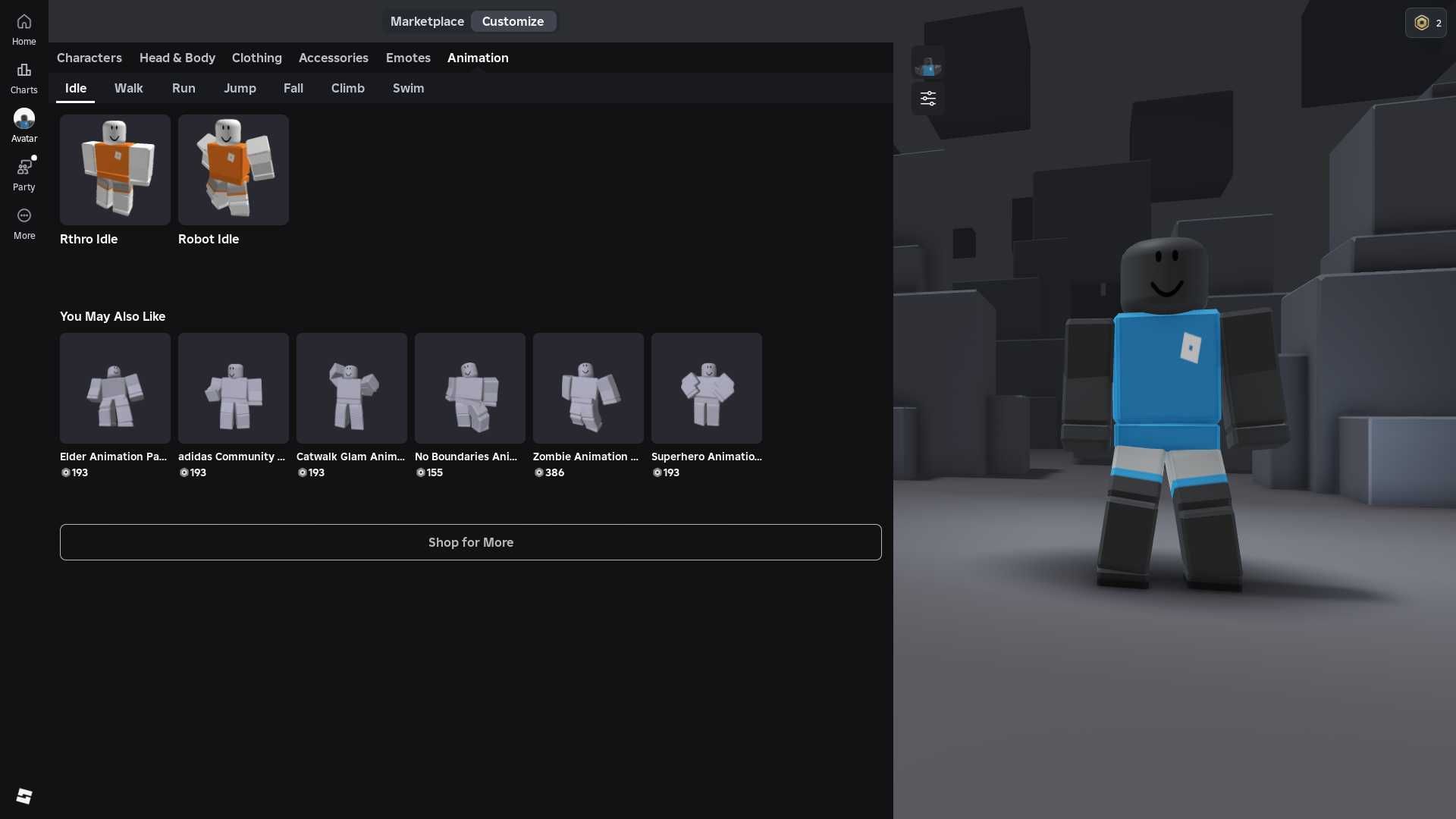Click the Roblox logo icon
Viewport: 1456px width, 819px height.
24,795
